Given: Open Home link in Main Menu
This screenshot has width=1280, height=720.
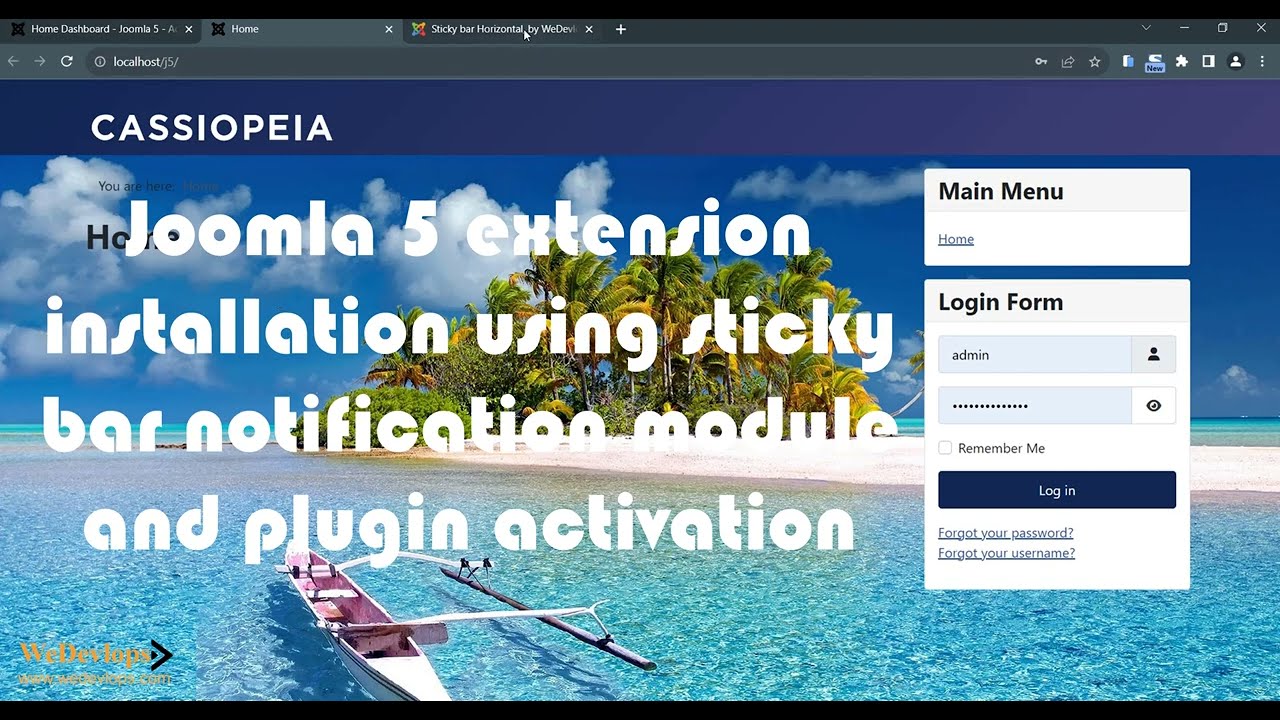Looking at the screenshot, I should 956,239.
